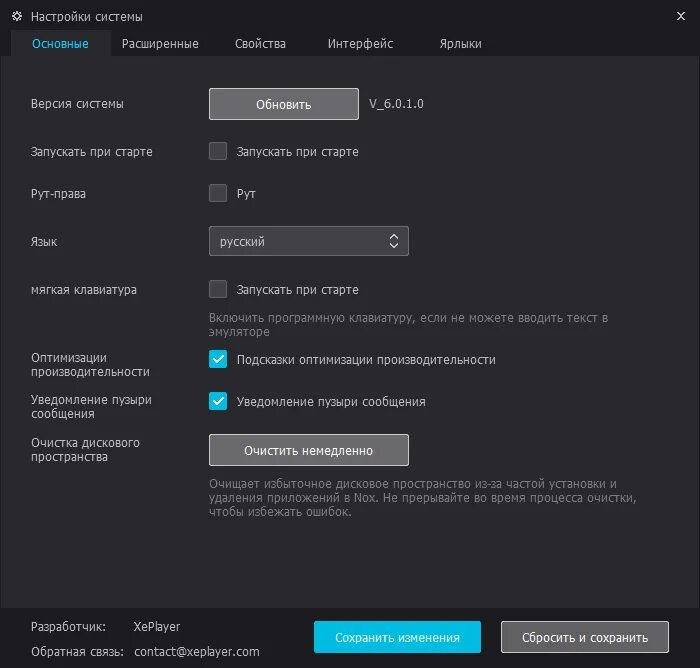Click Очистить немедленно disk cleanup button

point(308,450)
